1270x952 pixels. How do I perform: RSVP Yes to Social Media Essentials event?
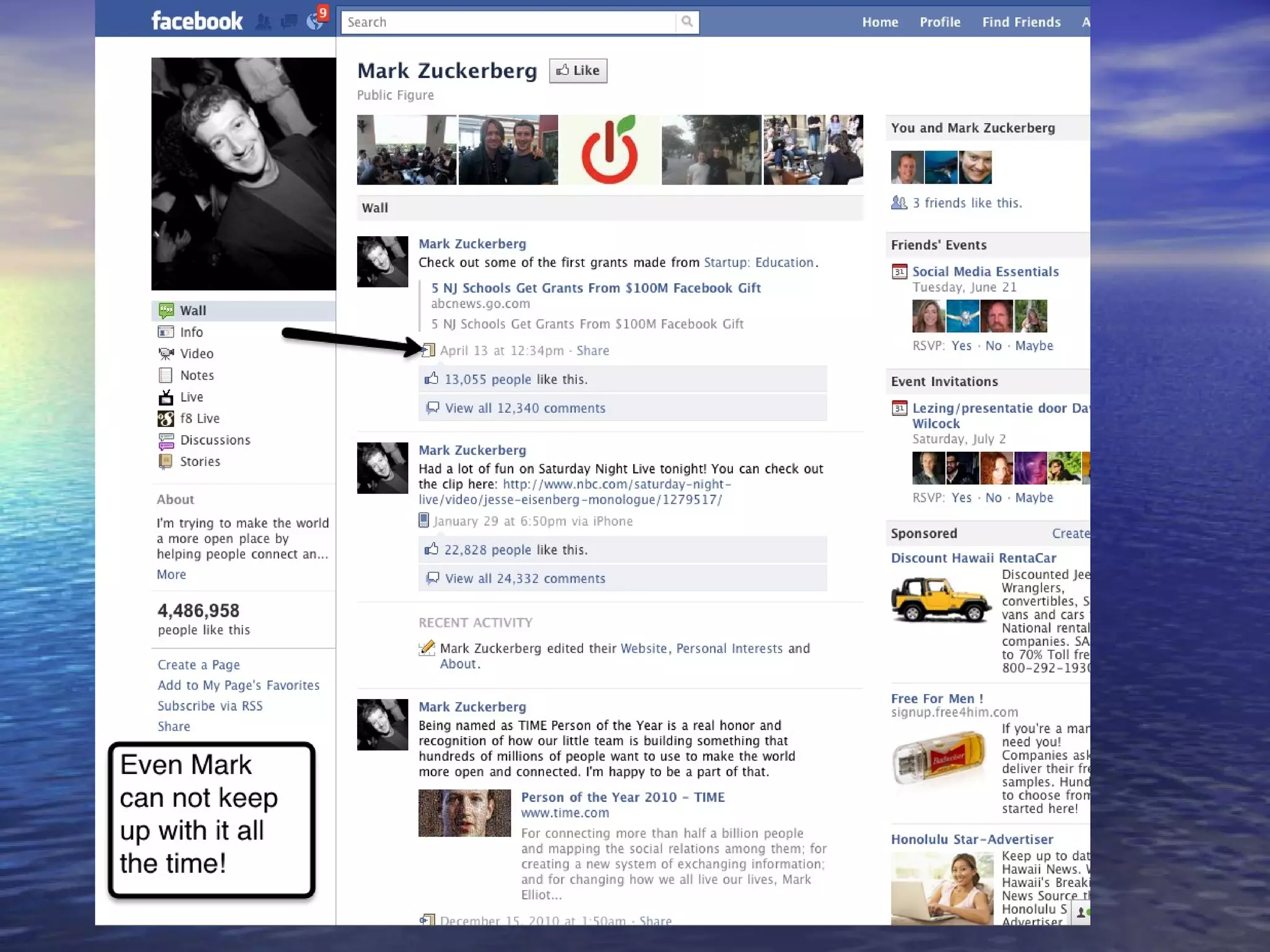[961, 346]
